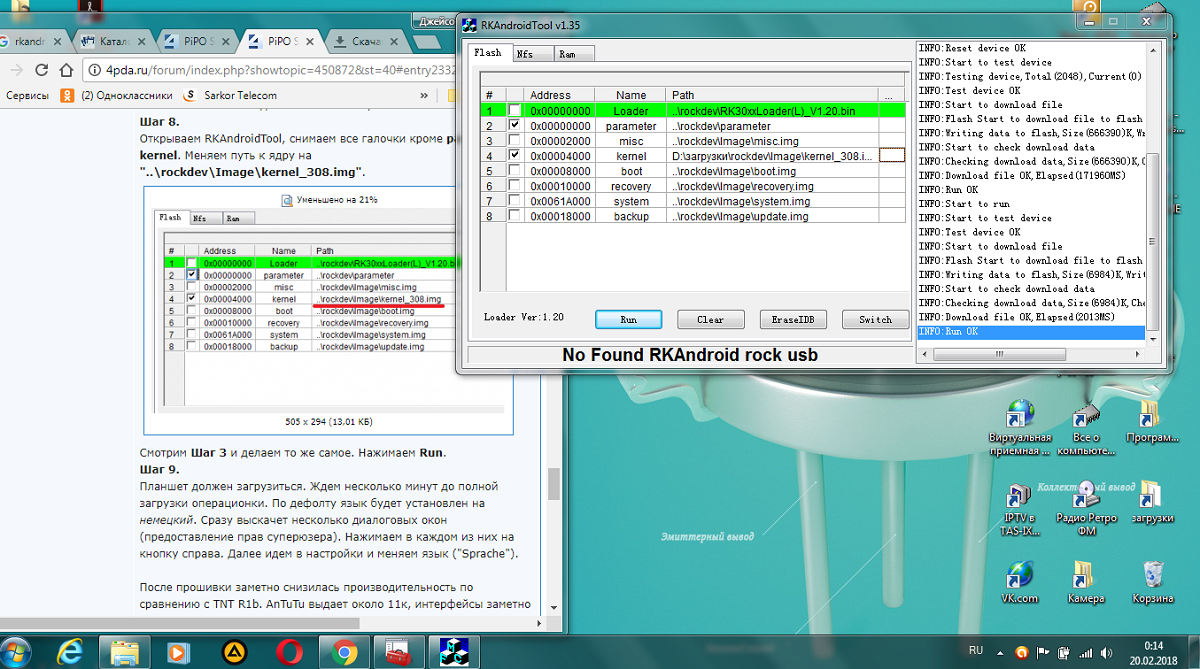Browse for the kernel image path cell
The width and height of the screenshot is (1200, 669).
[x=890, y=156]
